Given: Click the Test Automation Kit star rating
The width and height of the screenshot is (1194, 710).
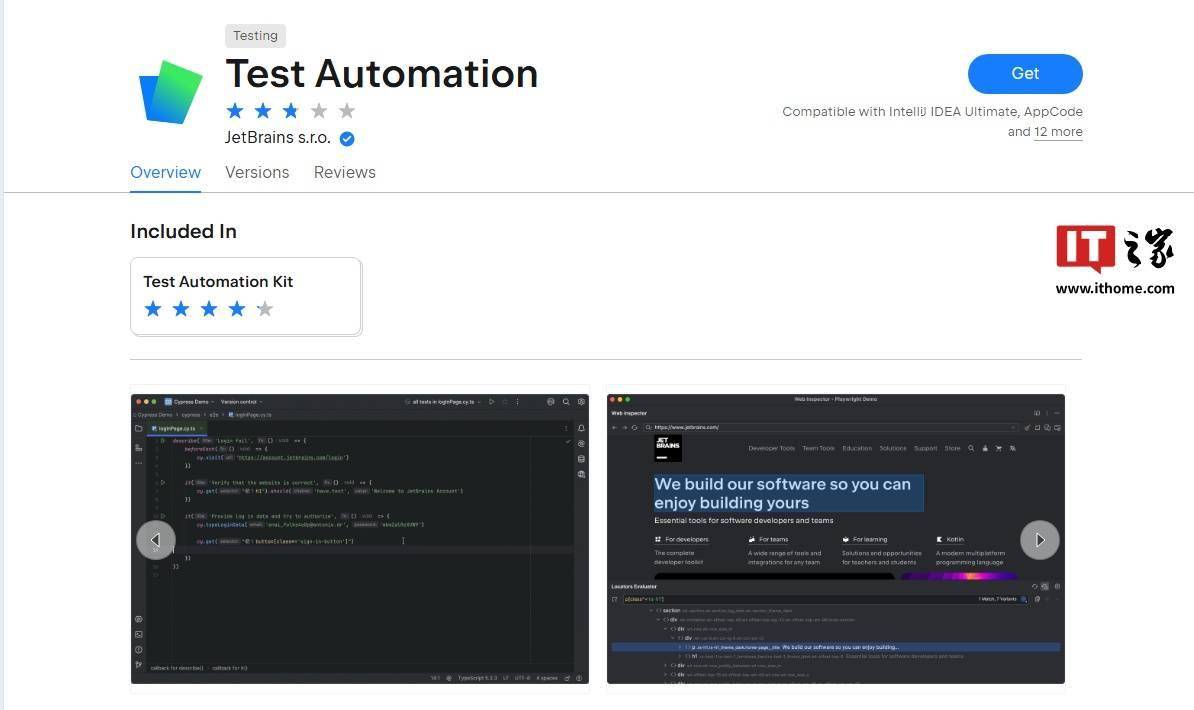Looking at the screenshot, I should point(209,309).
